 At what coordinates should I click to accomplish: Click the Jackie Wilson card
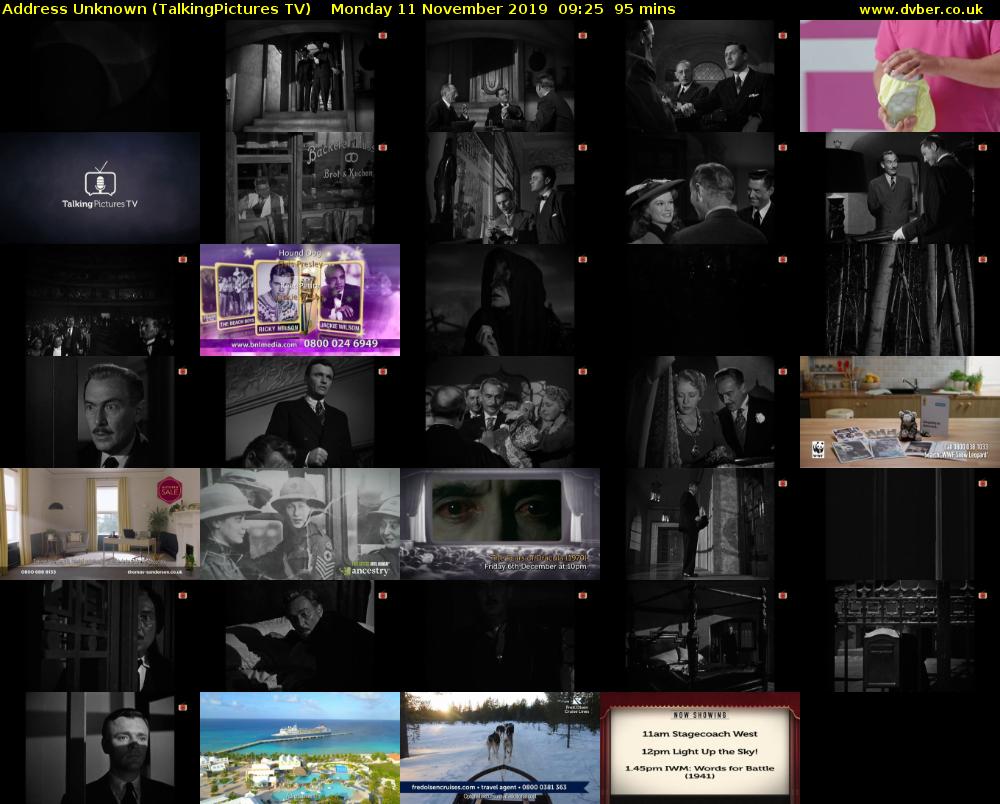[x=340, y=296]
